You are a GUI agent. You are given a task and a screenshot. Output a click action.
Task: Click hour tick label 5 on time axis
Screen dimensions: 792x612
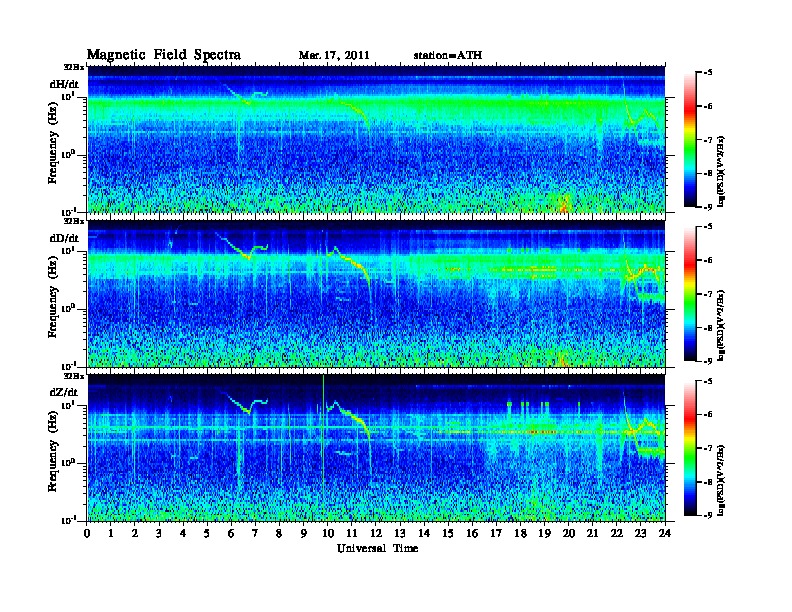click(207, 533)
